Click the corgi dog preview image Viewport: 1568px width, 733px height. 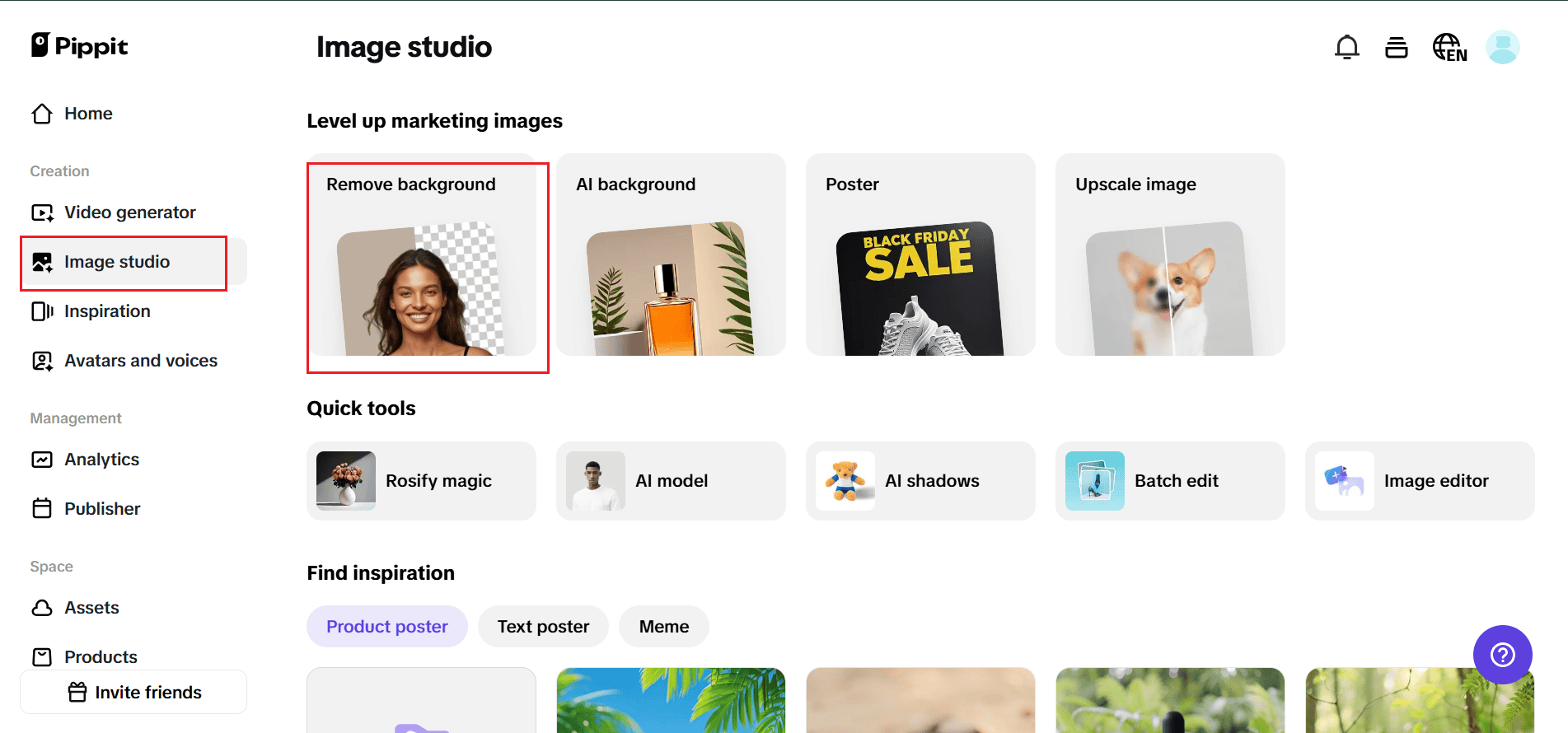coord(1170,290)
